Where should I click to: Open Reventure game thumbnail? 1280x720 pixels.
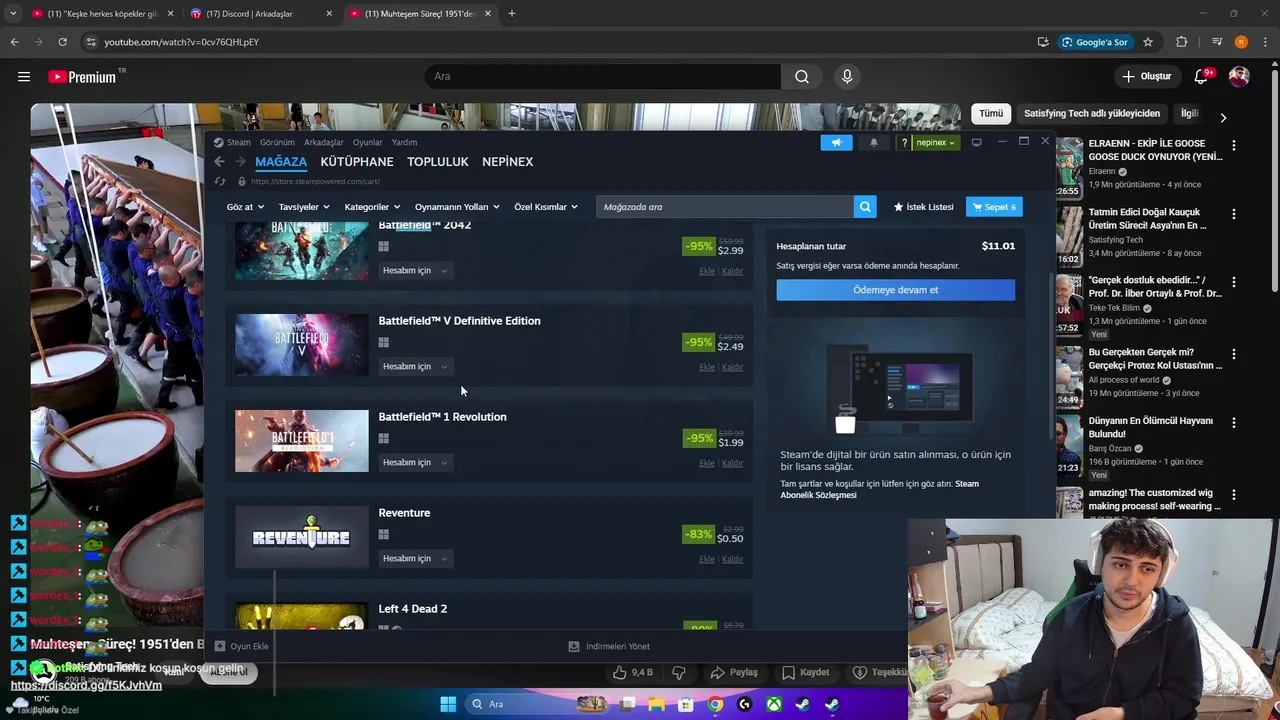point(302,537)
